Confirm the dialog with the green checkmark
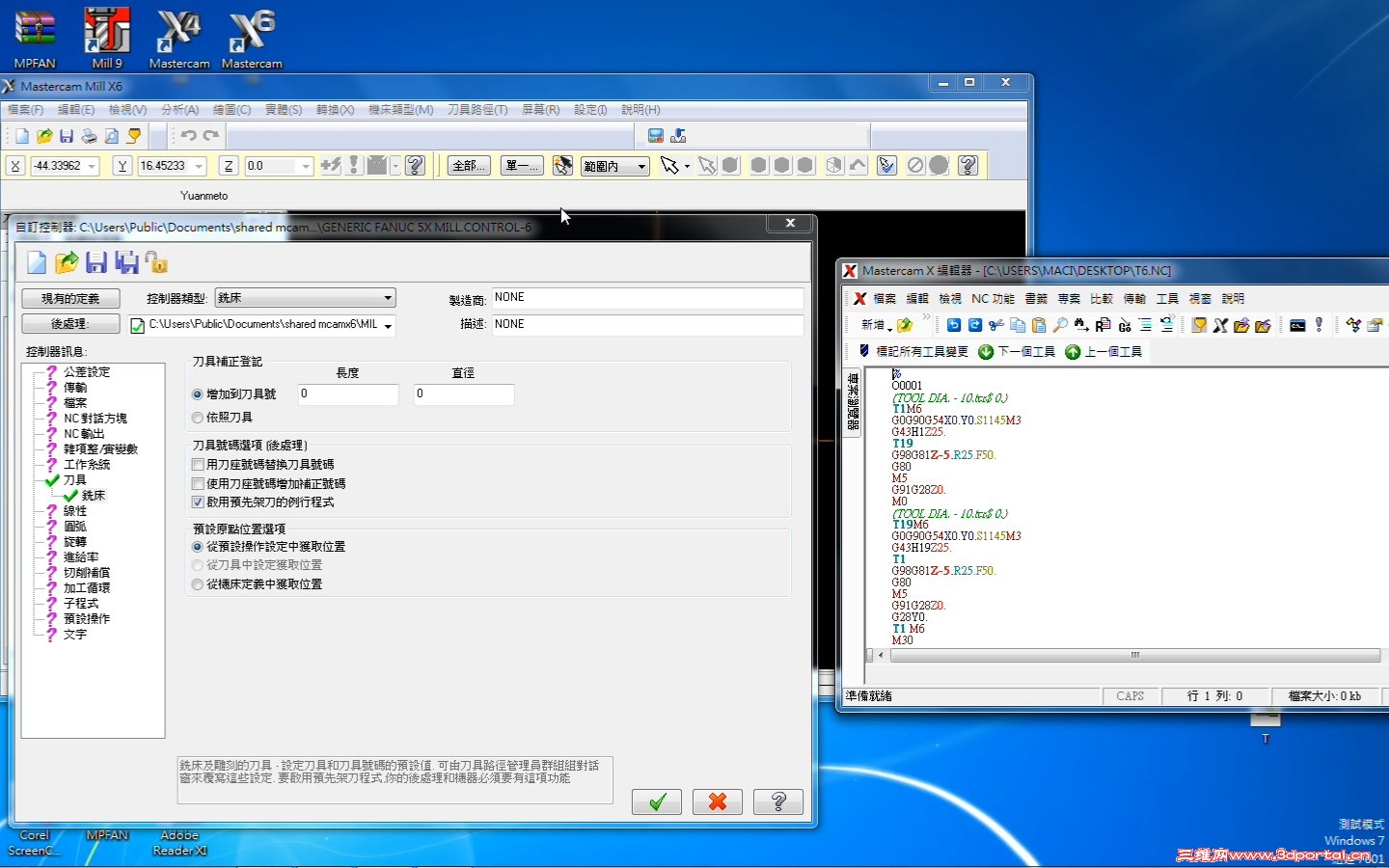Viewport: 1389px width, 868px height. pos(657,801)
